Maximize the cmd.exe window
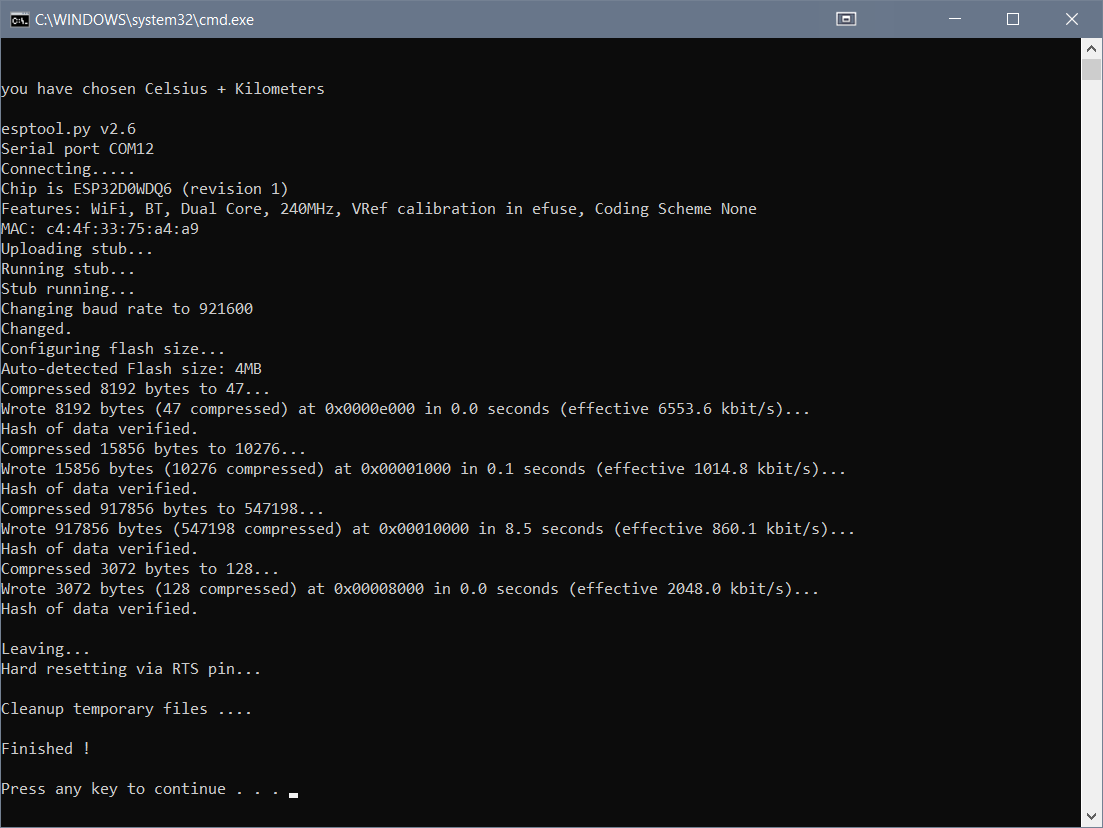Screen dimensions: 1103x828 click(1012, 19)
